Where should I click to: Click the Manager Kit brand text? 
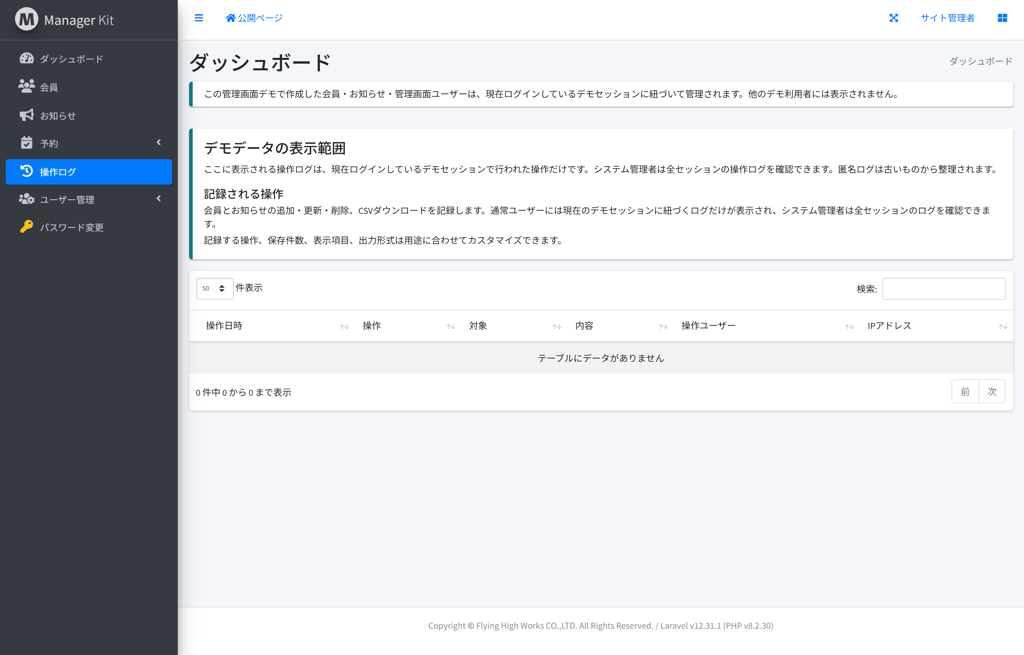79,20
